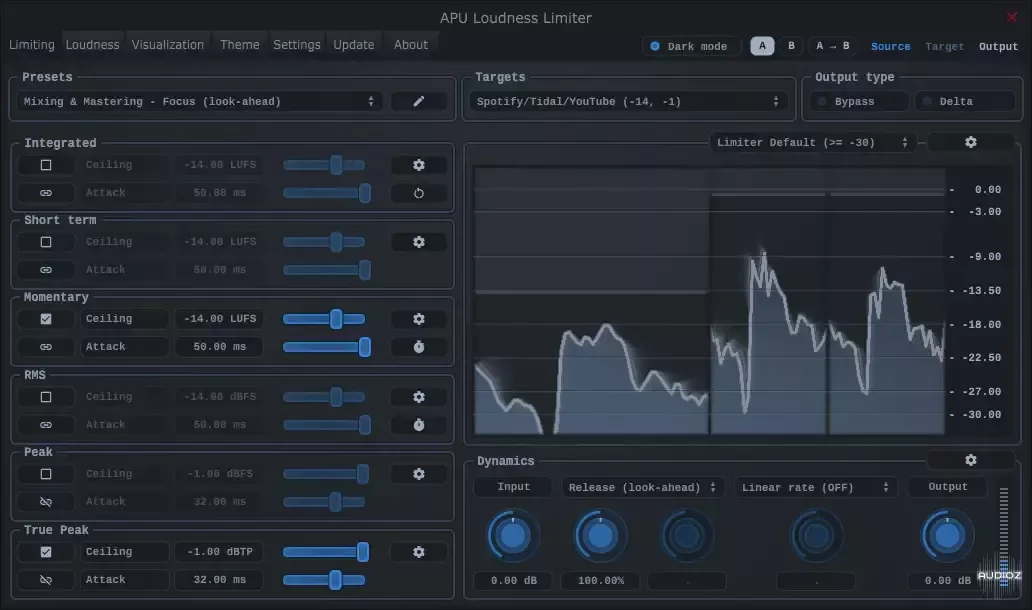Open graph visualization gear settings
Image resolution: width=1032 pixels, height=610 pixels.
[x=970, y=142]
